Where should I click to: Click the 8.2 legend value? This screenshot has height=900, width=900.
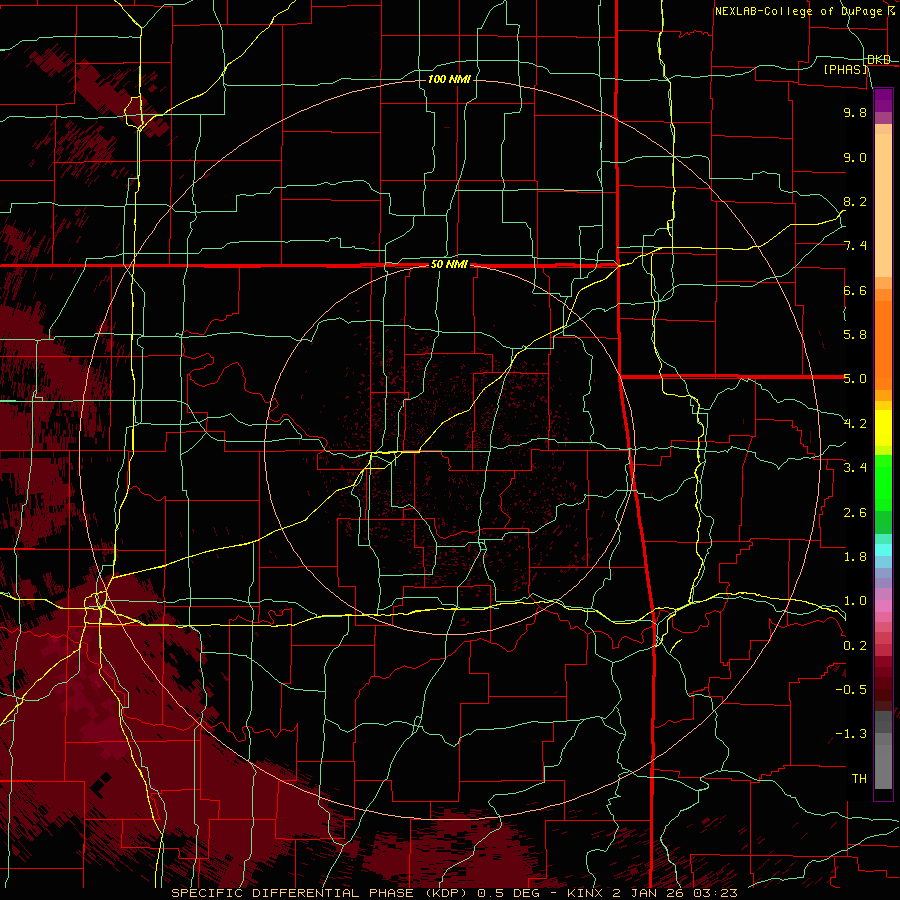pyautogui.click(x=855, y=201)
